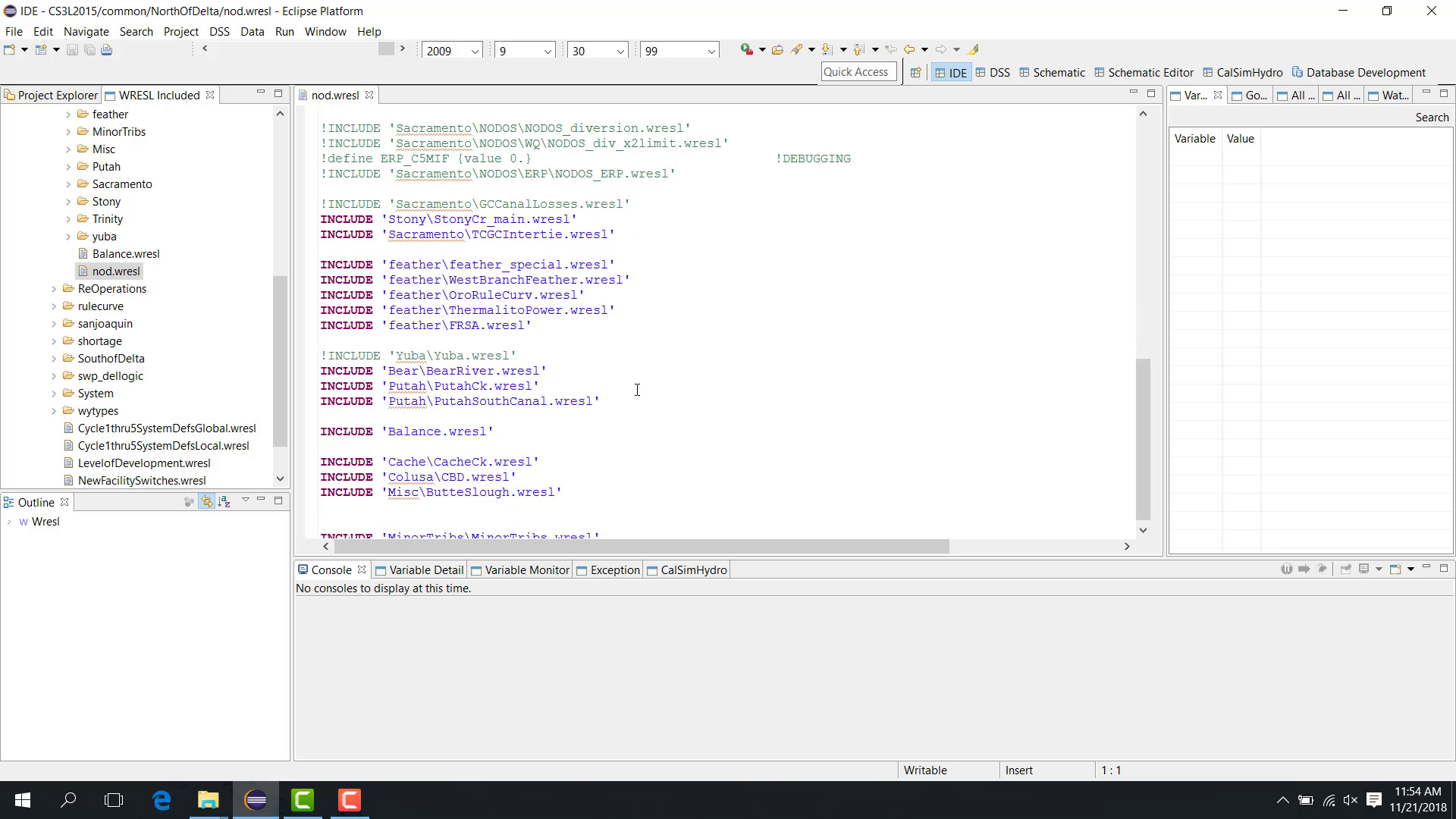Click the New file wizard icon

[x=10, y=50]
